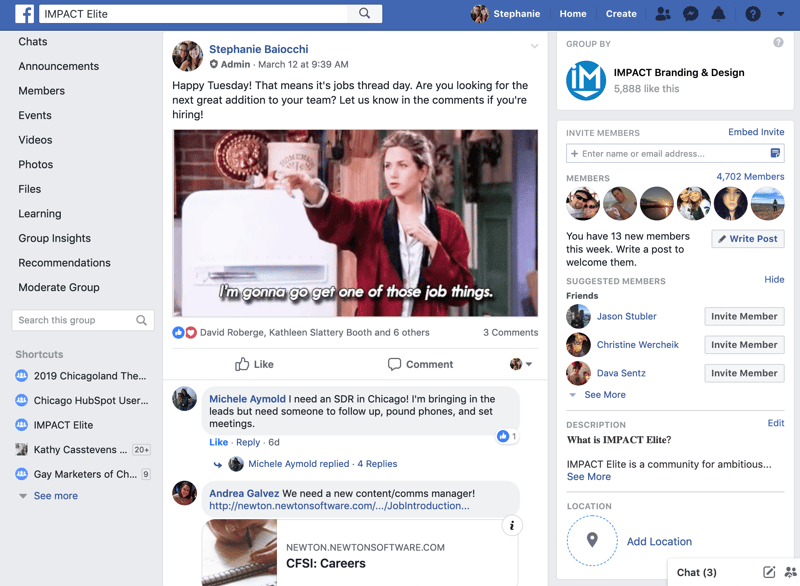Reply to Michele Aymold's comment
Image resolution: width=800 pixels, height=586 pixels.
pos(248,442)
